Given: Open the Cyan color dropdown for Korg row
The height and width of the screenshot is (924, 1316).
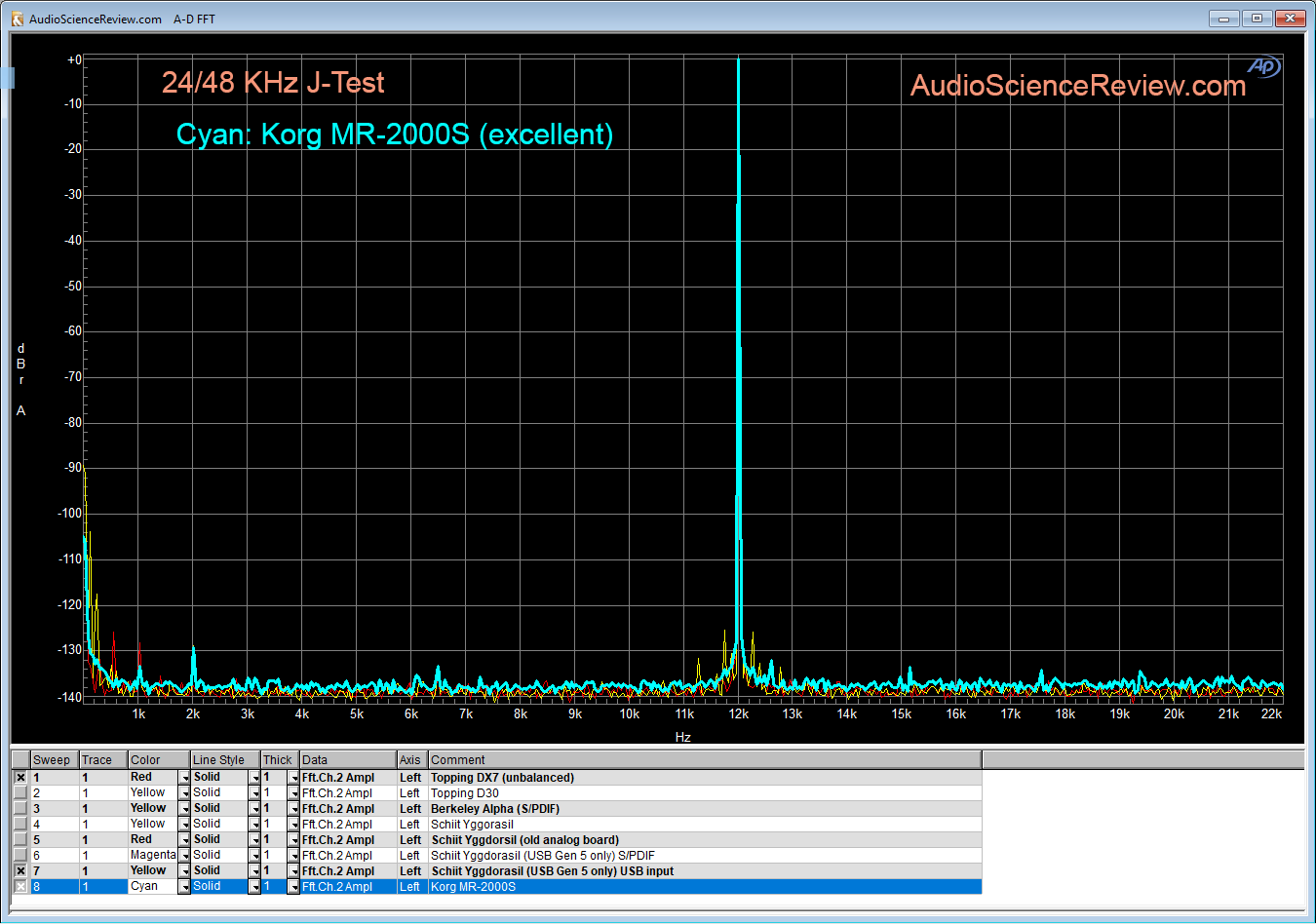Looking at the screenshot, I should tap(184, 887).
